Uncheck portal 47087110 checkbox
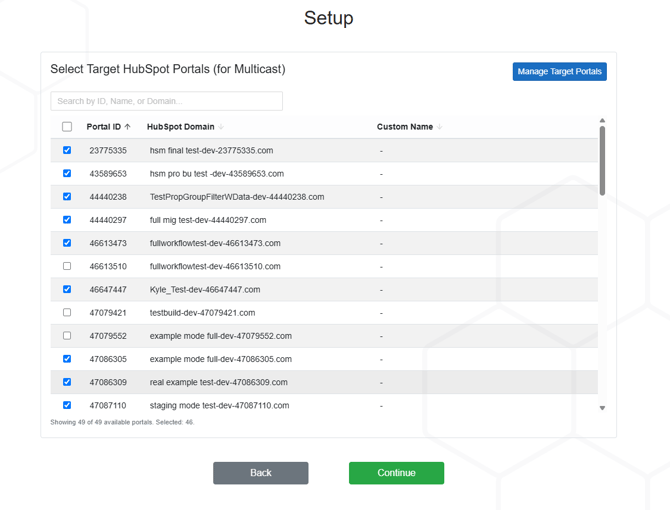 67,405
